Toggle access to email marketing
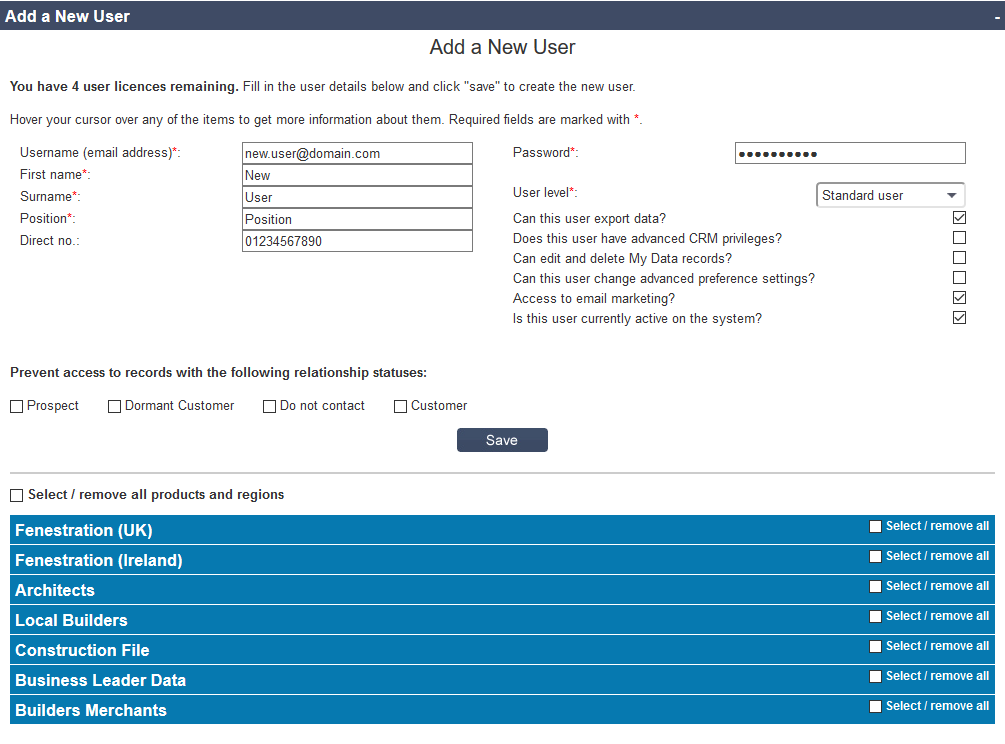The image size is (1005, 744). [959, 297]
